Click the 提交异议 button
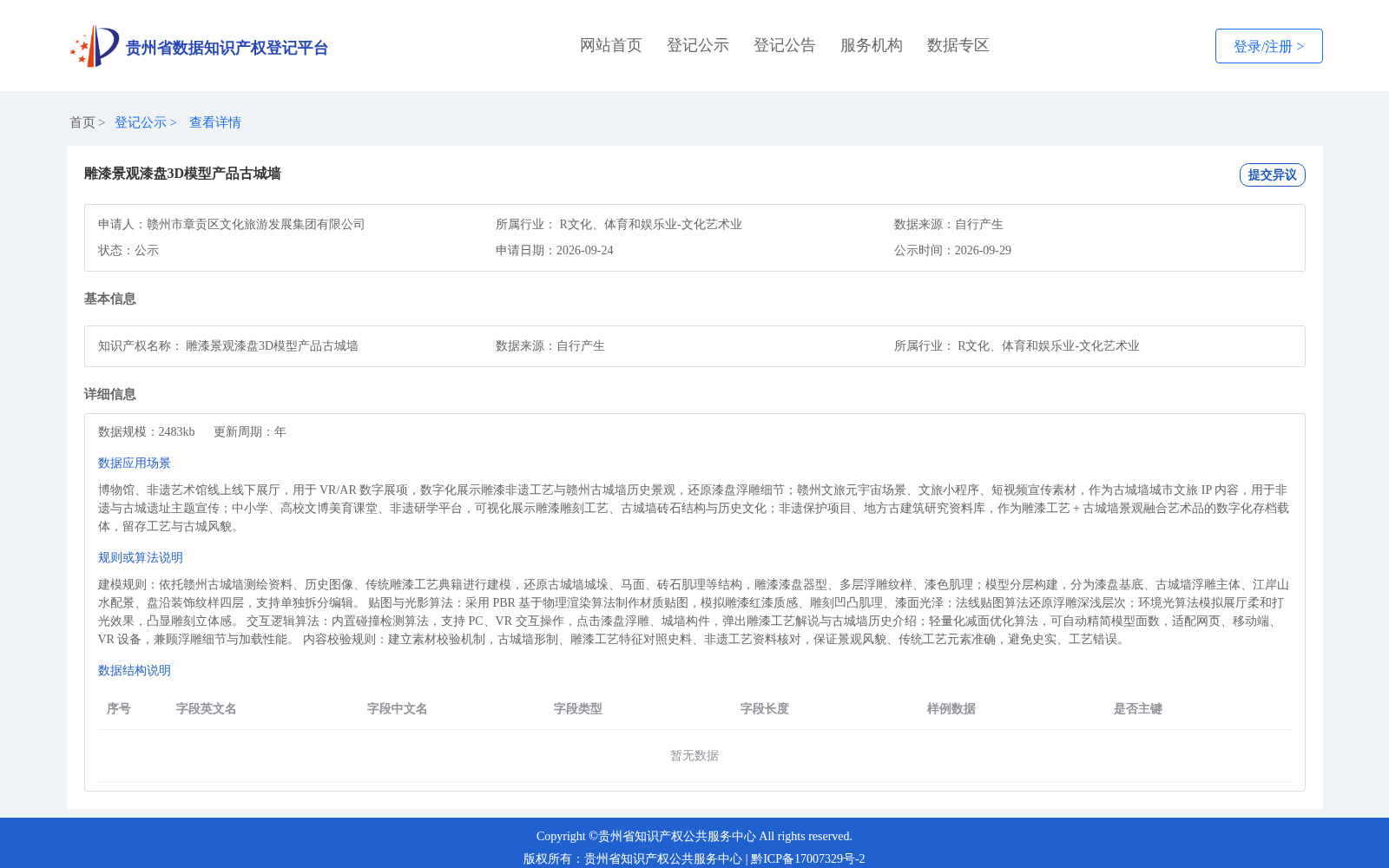Screen dimensions: 1389x868 click(x=1273, y=174)
